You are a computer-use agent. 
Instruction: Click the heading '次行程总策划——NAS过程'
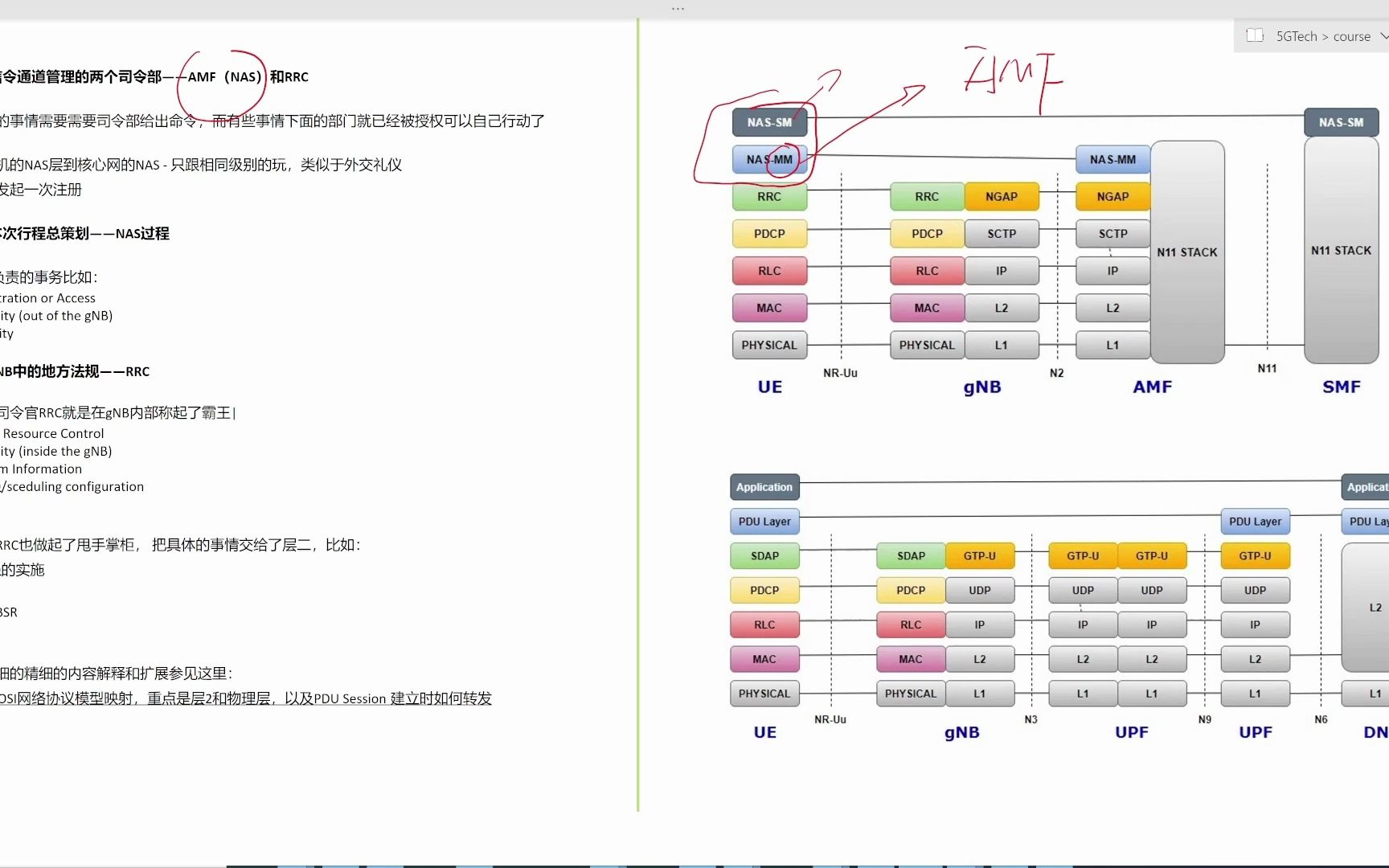click(x=84, y=234)
